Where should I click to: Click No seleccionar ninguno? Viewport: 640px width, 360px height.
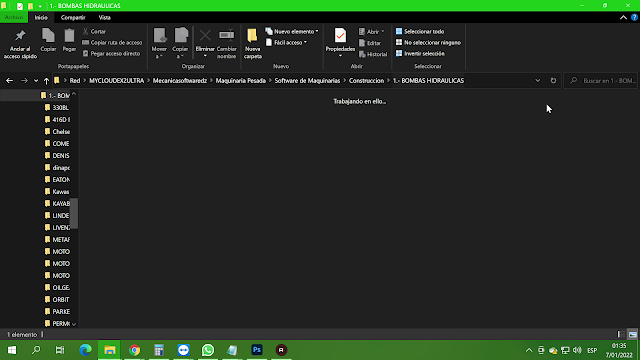(428, 42)
